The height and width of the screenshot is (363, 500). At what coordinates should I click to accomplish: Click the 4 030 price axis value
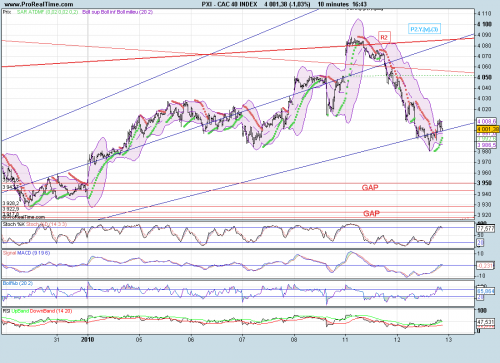click(x=484, y=99)
